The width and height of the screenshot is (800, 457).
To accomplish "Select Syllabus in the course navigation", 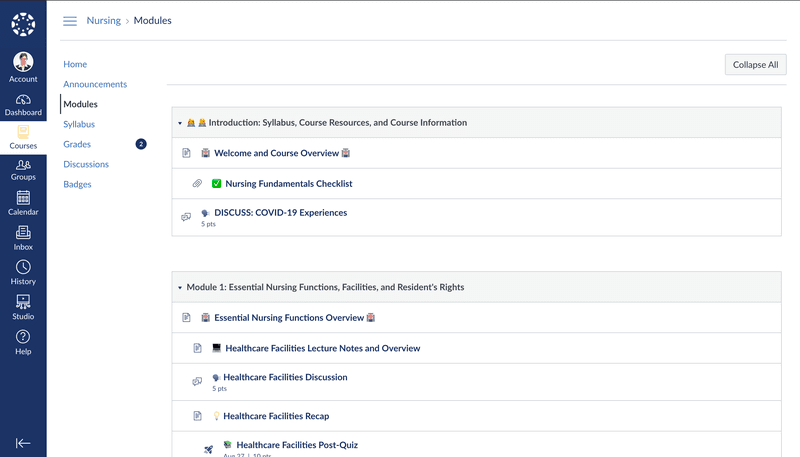I will point(79,124).
